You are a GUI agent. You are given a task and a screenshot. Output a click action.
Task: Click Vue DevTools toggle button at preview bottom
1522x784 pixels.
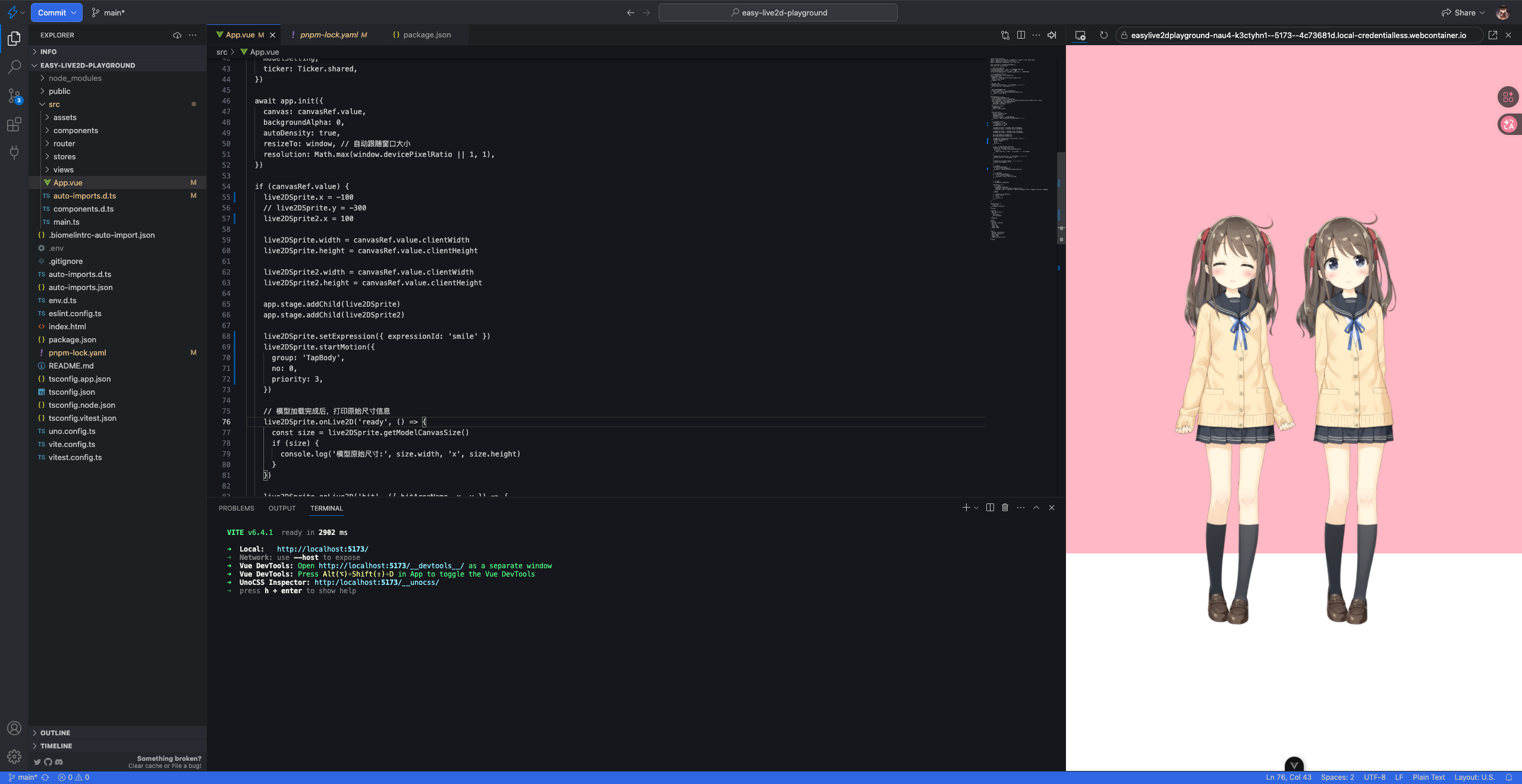pos(1294,764)
